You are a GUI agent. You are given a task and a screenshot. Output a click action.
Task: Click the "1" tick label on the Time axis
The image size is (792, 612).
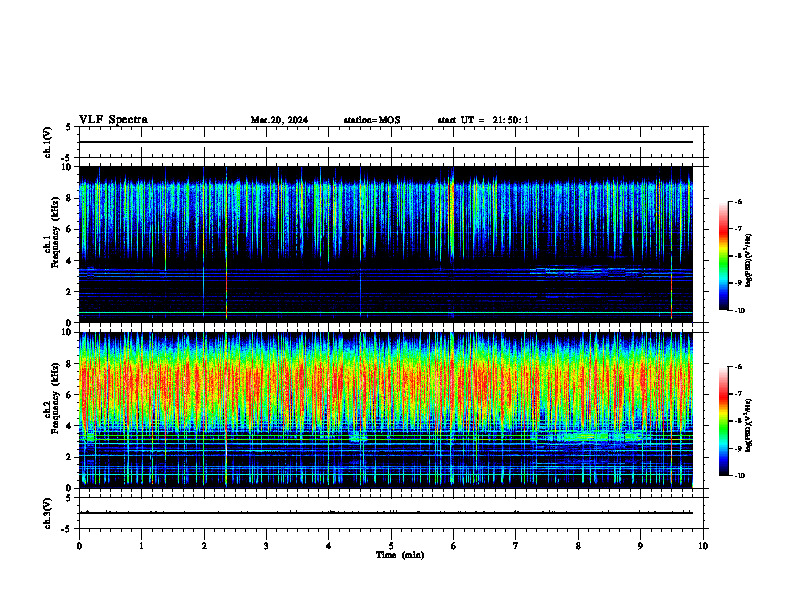[x=141, y=546]
